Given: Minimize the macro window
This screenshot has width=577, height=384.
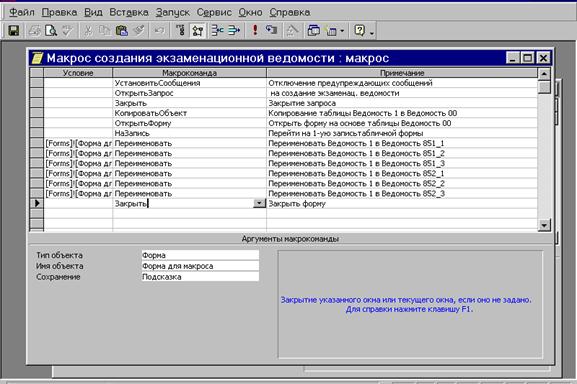Looking at the screenshot, I should (513, 58).
